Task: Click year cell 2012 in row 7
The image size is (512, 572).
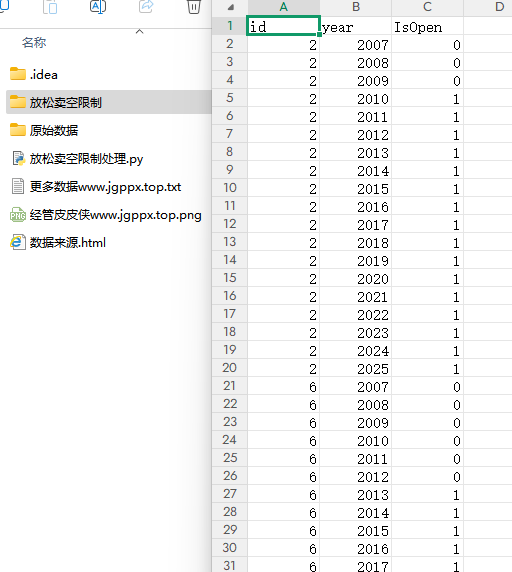Action: tap(356, 135)
